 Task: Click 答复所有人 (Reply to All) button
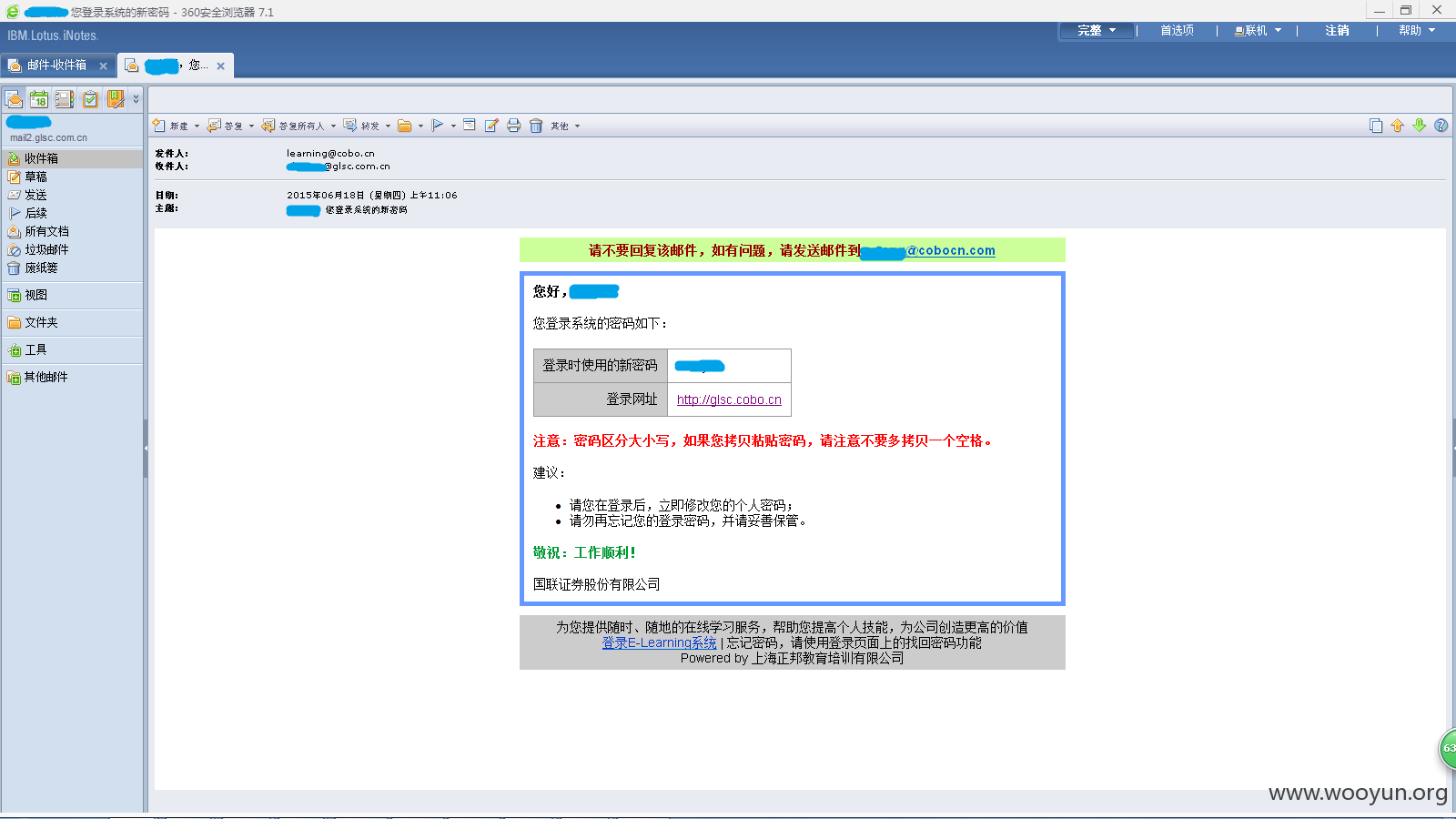[x=293, y=126]
